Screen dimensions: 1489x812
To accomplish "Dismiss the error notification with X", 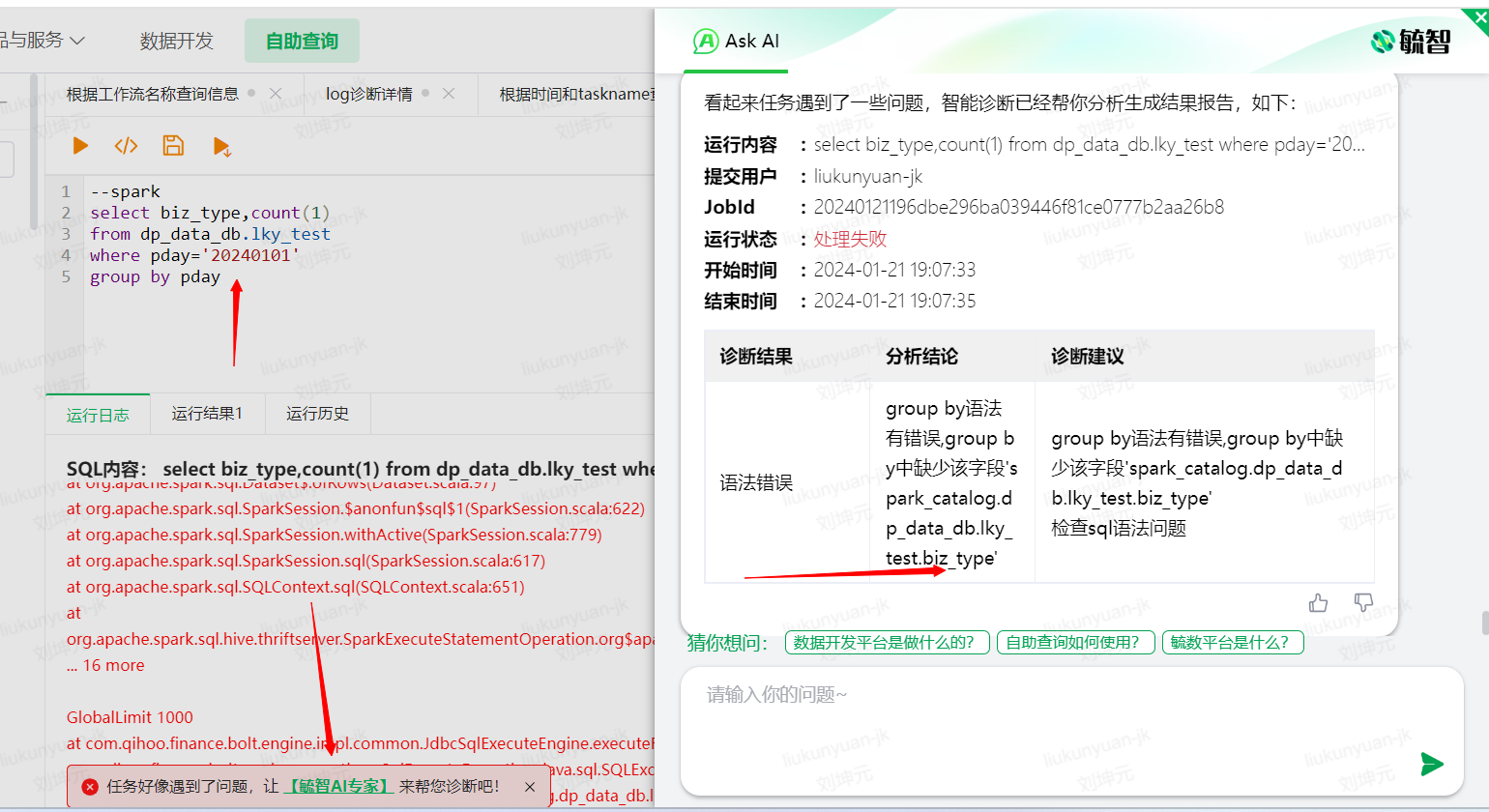I will point(530,787).
